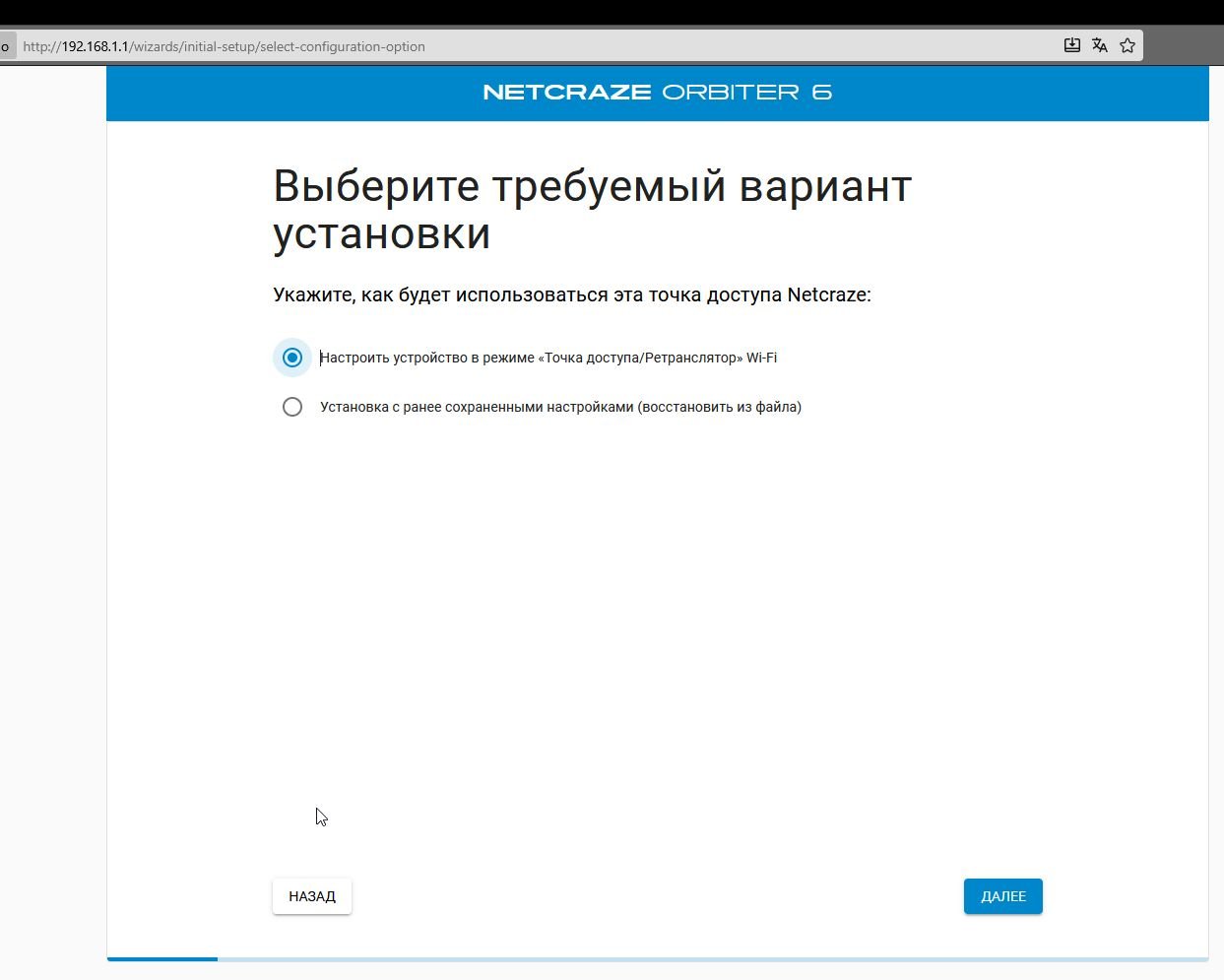
Task: Click the unfilled light part of the progress bar
Action: [x=709, y=958]
